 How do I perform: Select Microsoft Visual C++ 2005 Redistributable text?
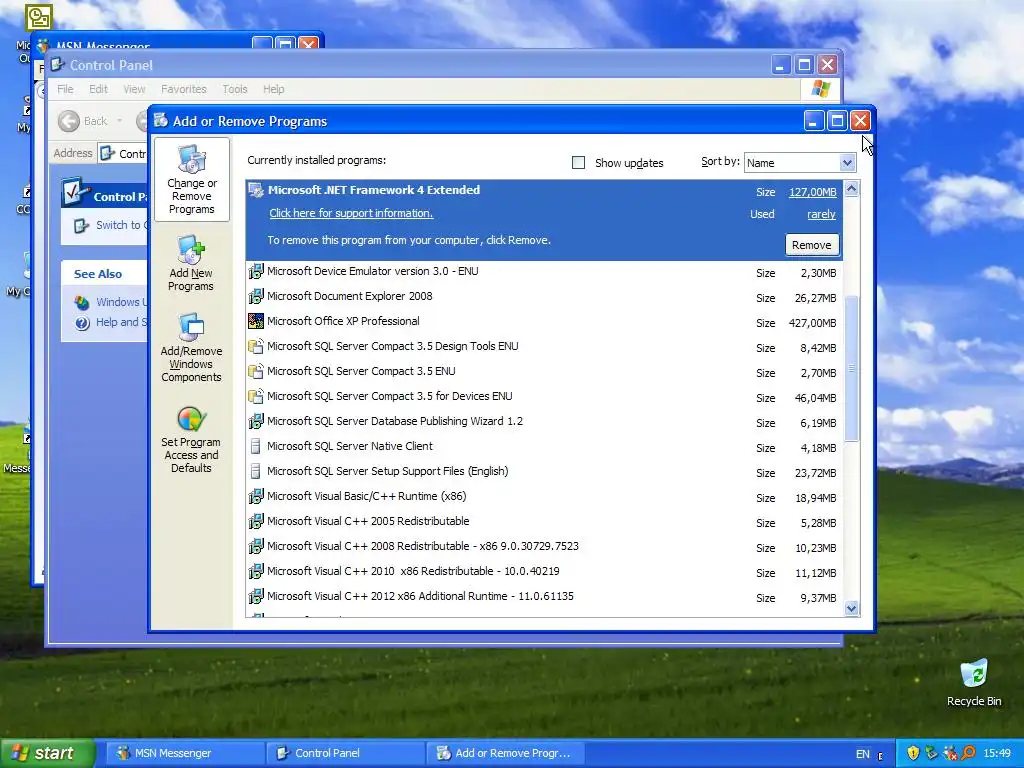[368, 521]
